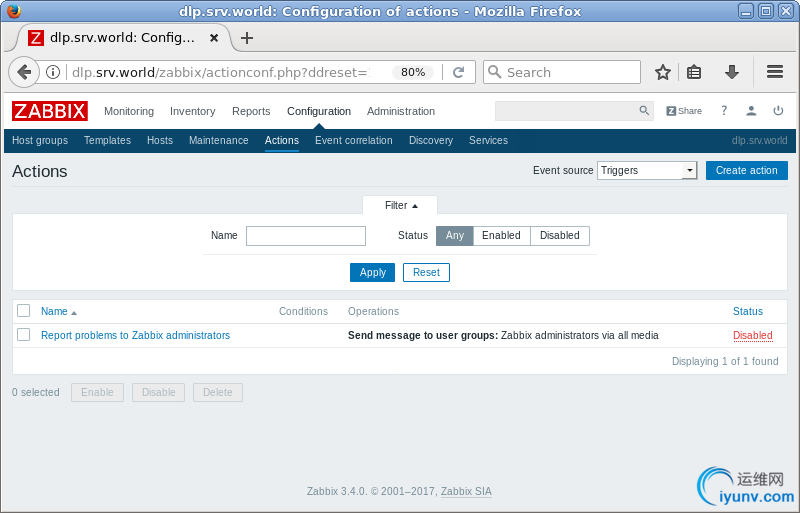This screenshot has height=513, width=800.
Task: Click the 'Displaying 1 of 1 found' text
Action: coord(725,361)
